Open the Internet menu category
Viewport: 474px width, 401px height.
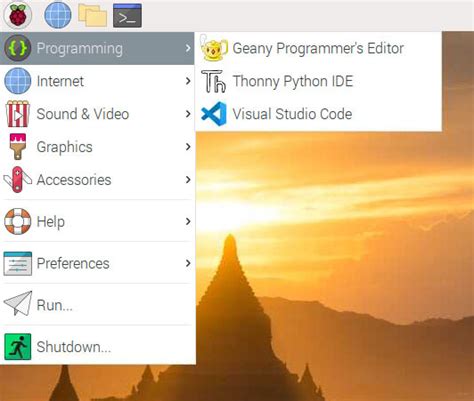pos(97,81)
